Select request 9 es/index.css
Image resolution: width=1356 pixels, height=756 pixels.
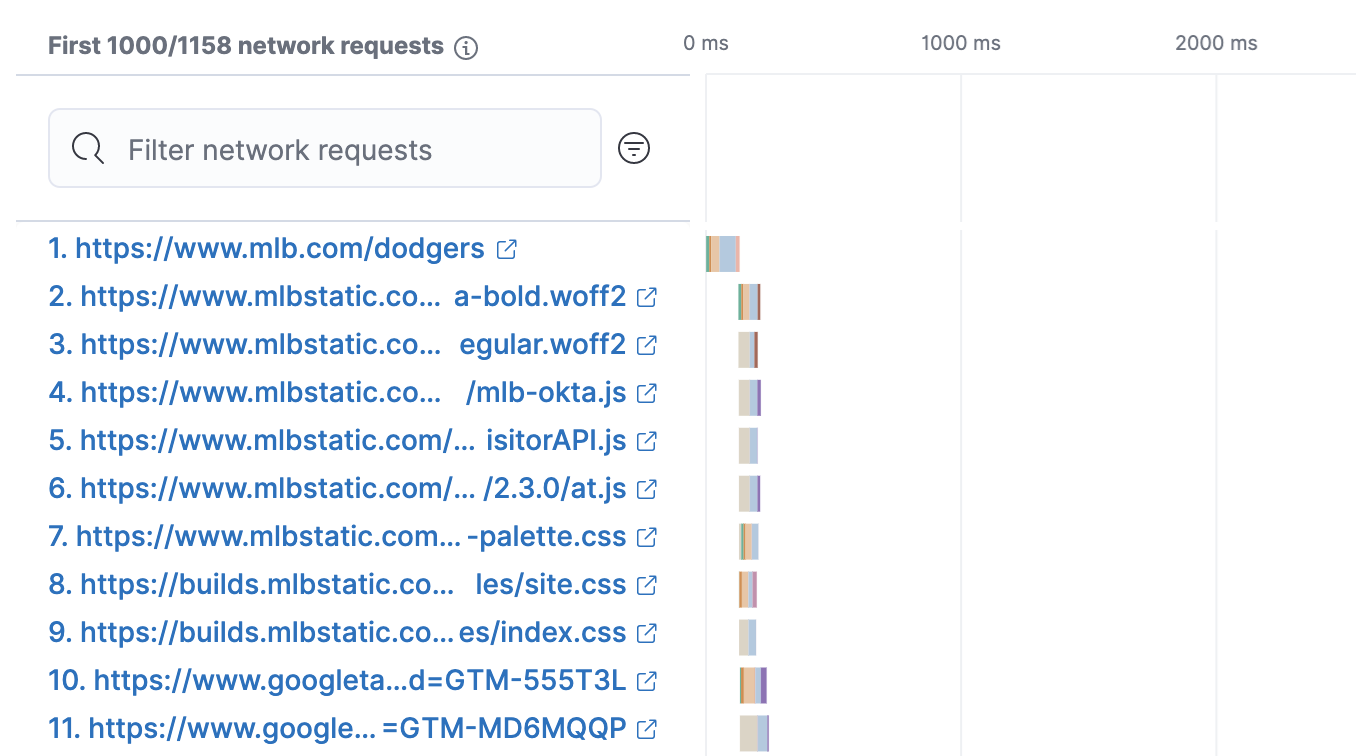pyautogui.click(x=337, y=633)
